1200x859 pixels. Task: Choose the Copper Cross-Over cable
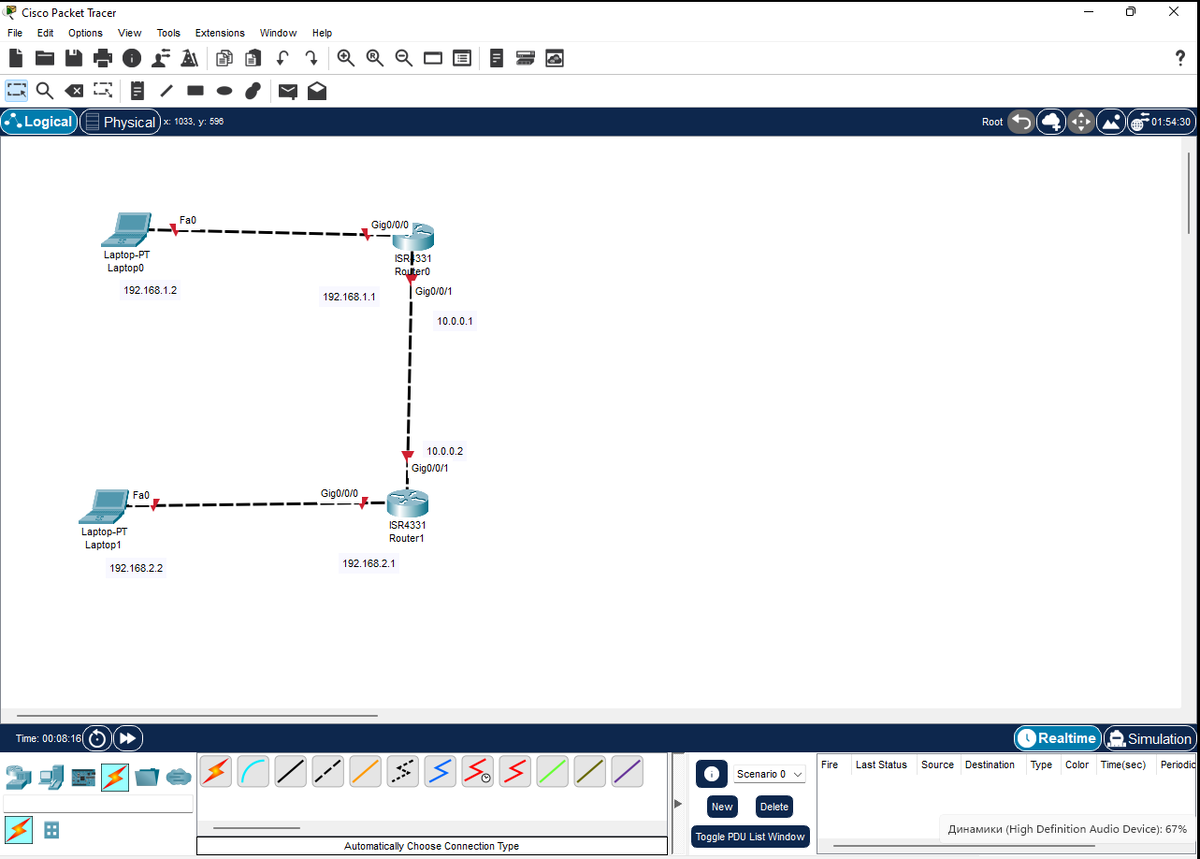click(328, 771)
